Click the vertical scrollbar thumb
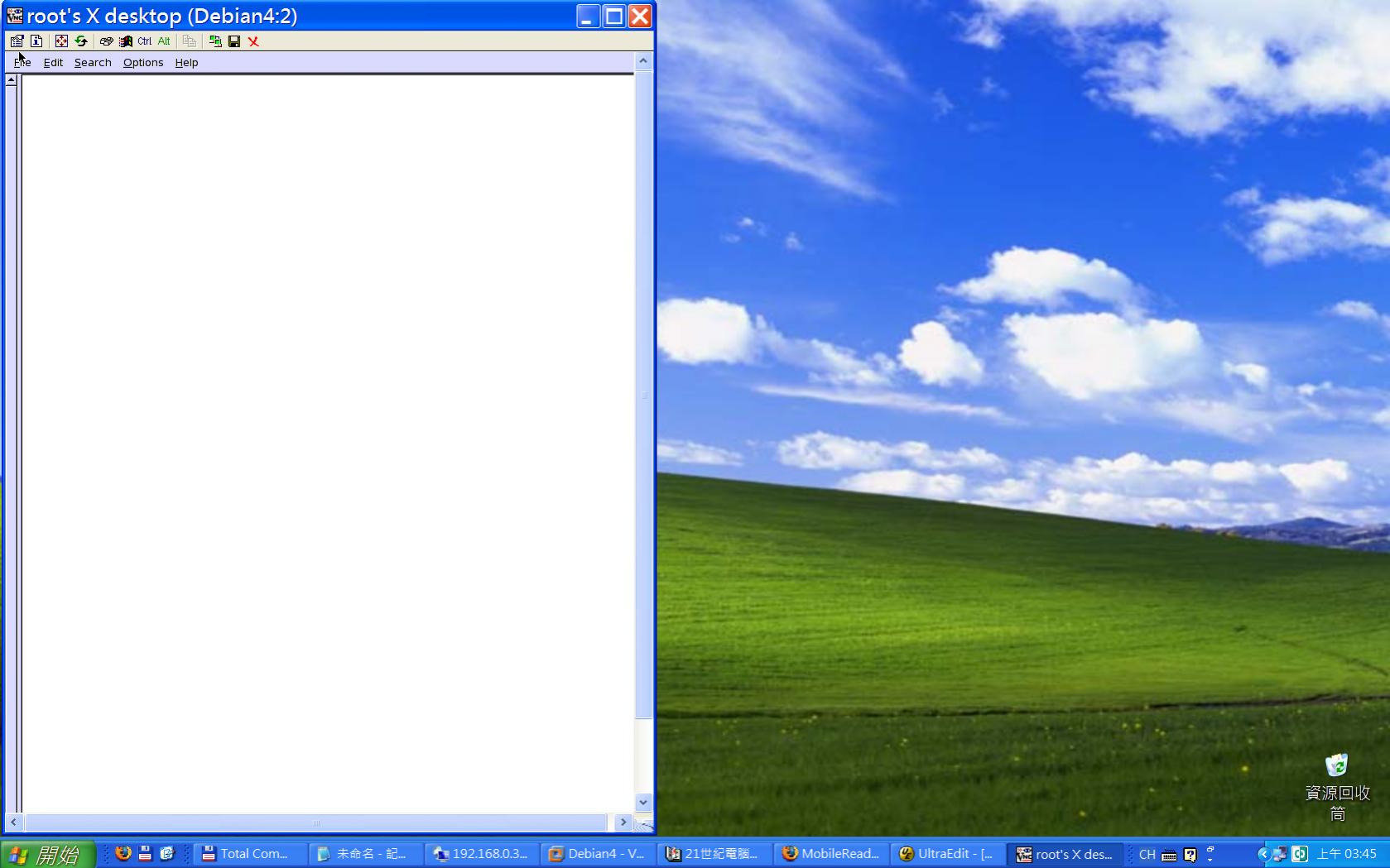 [x=643, y=394]
